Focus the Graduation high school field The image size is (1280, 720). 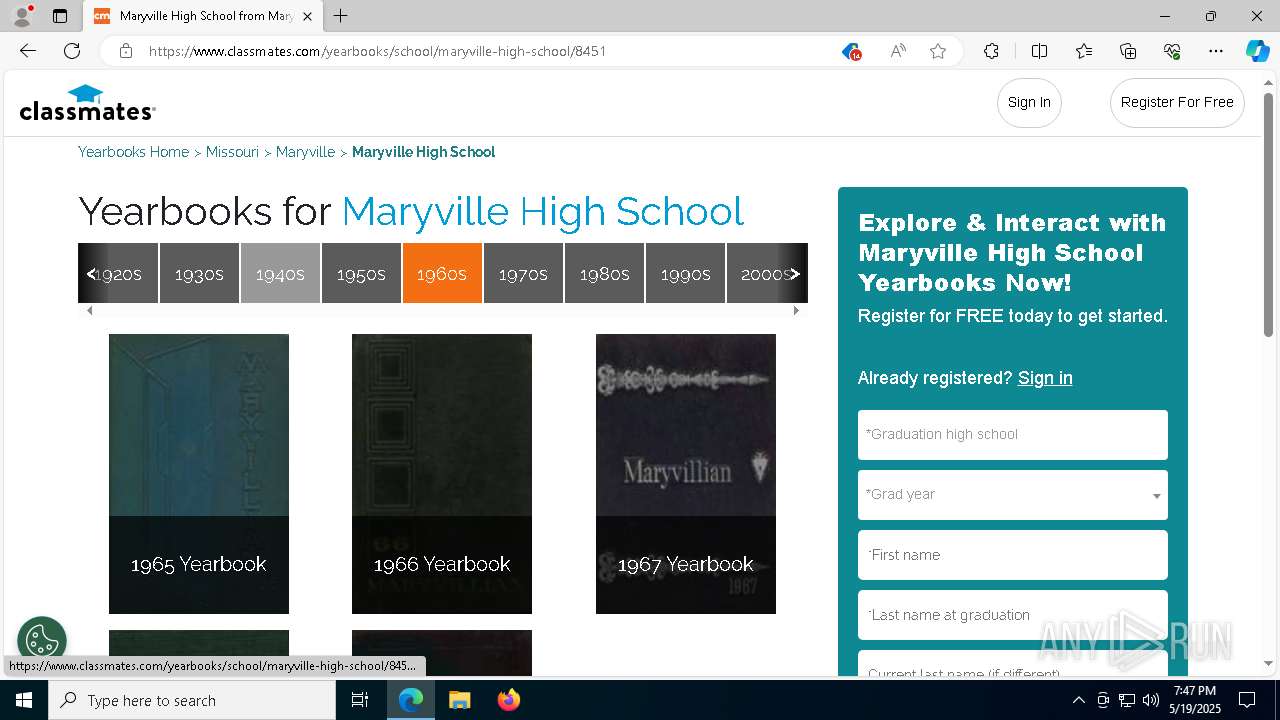pos(1013,435)
